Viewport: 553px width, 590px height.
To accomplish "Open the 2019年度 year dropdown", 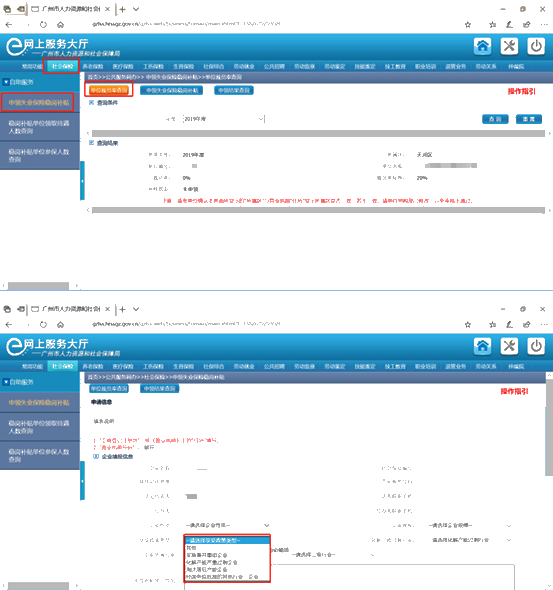I will [x=224, y=119].
